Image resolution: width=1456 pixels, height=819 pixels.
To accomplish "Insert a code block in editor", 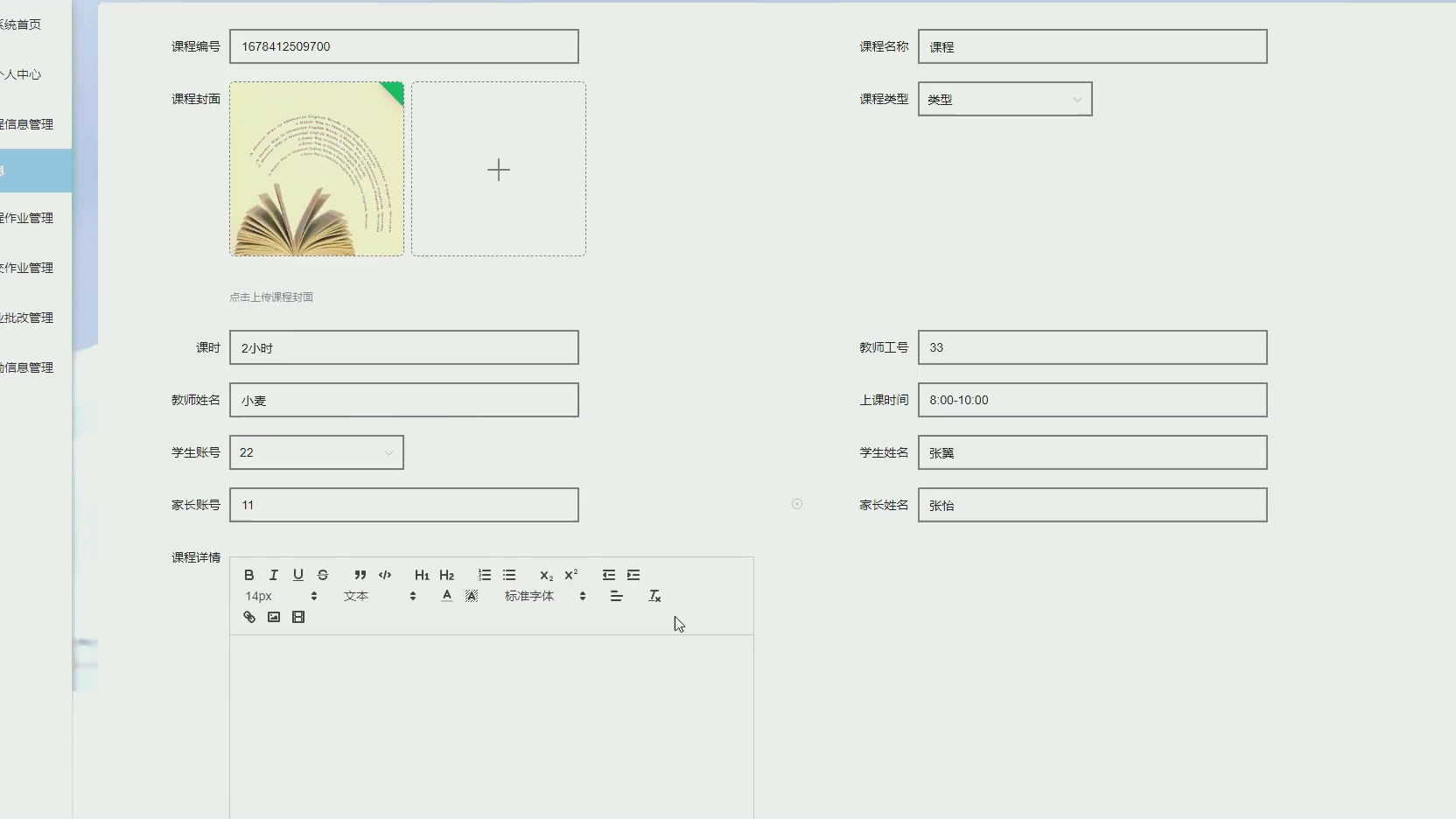I will [x=385, y=575].
